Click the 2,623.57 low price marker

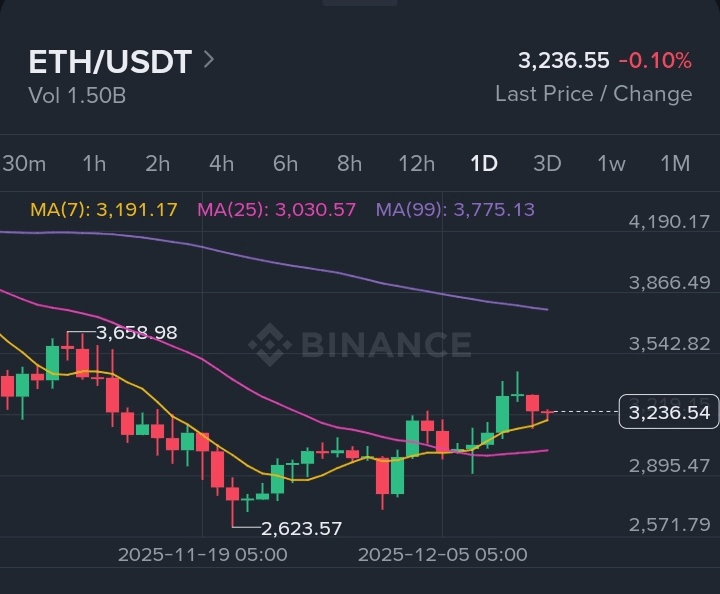(x=301, y=528)
